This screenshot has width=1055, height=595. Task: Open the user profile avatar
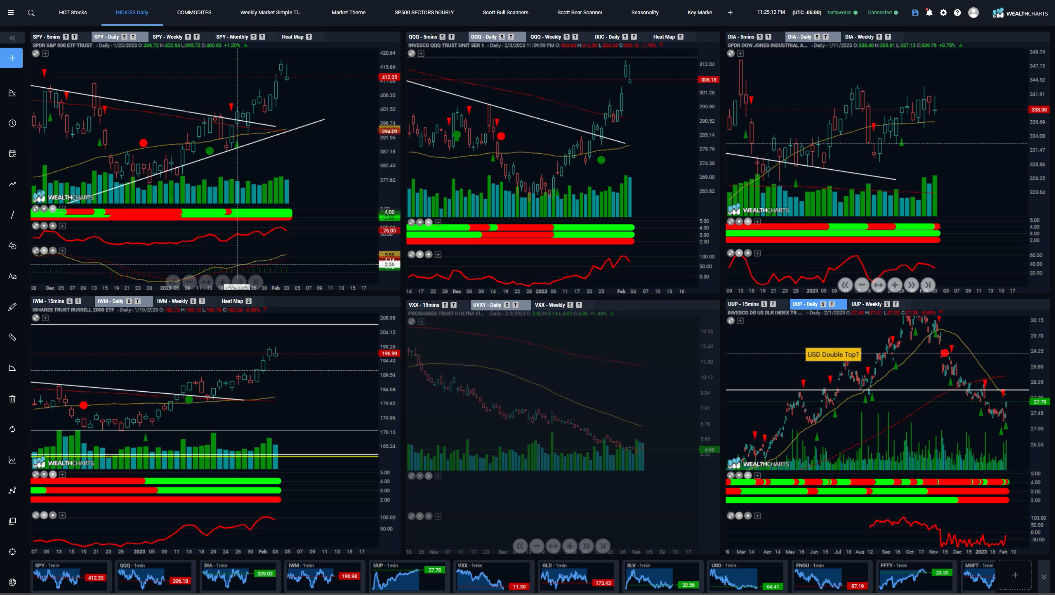pyautogui.click(x=973, y=12)
